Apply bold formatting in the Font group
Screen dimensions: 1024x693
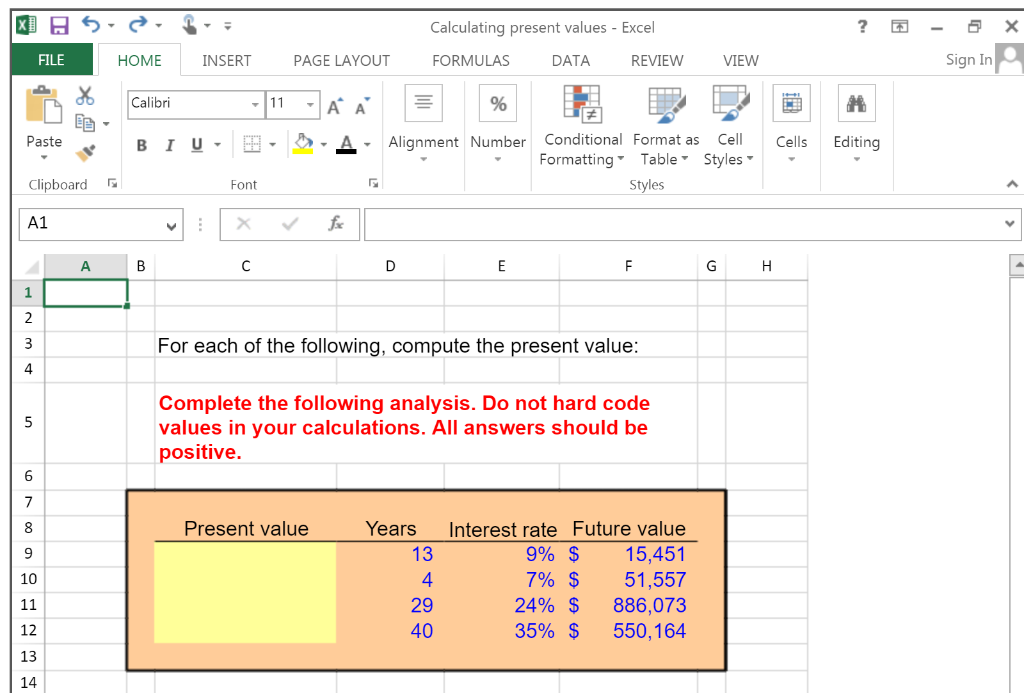[141, 145]
